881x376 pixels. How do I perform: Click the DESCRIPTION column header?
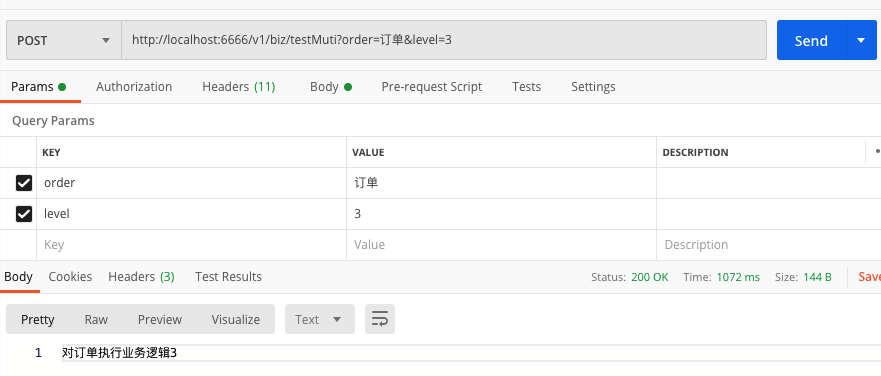point(695,152)
